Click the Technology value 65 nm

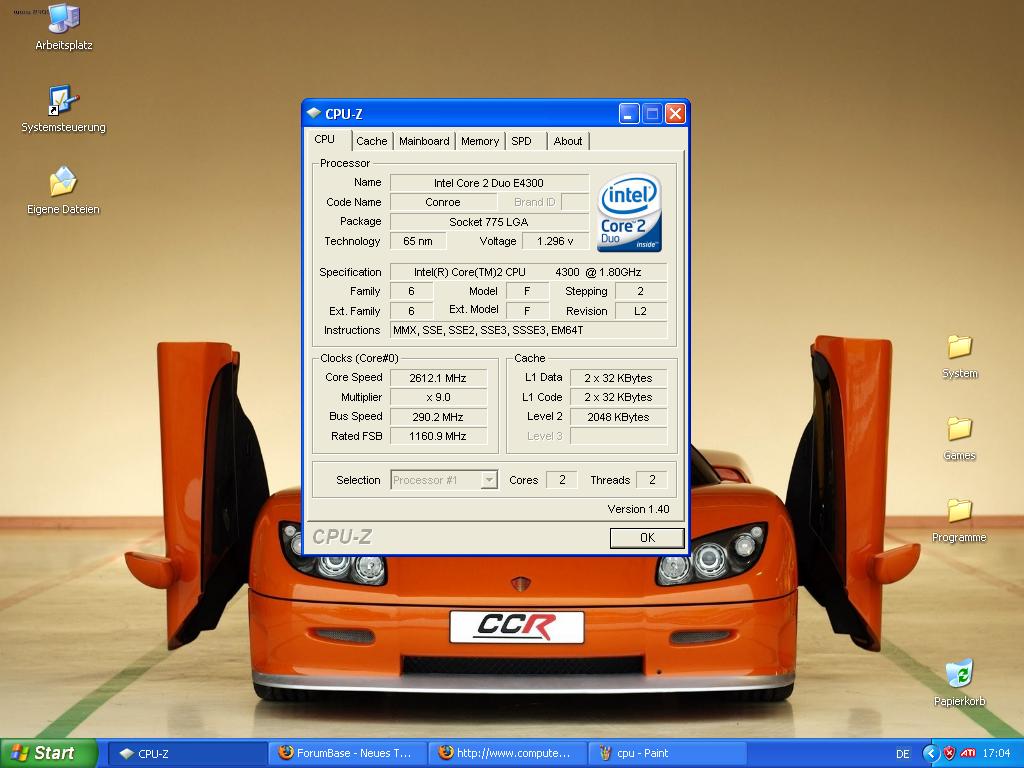[x=418, y=241]
